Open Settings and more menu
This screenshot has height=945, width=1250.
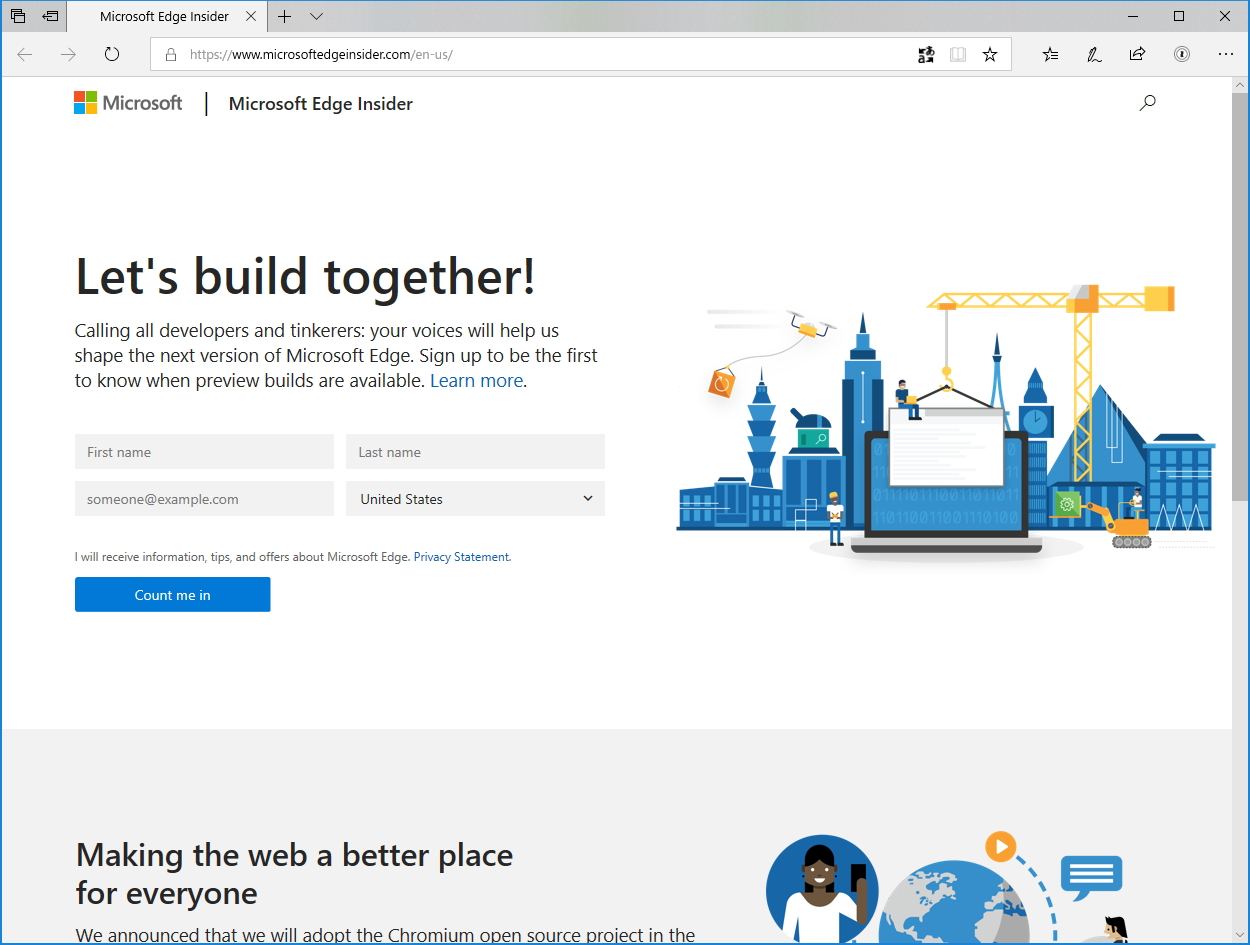point(1226,54)
